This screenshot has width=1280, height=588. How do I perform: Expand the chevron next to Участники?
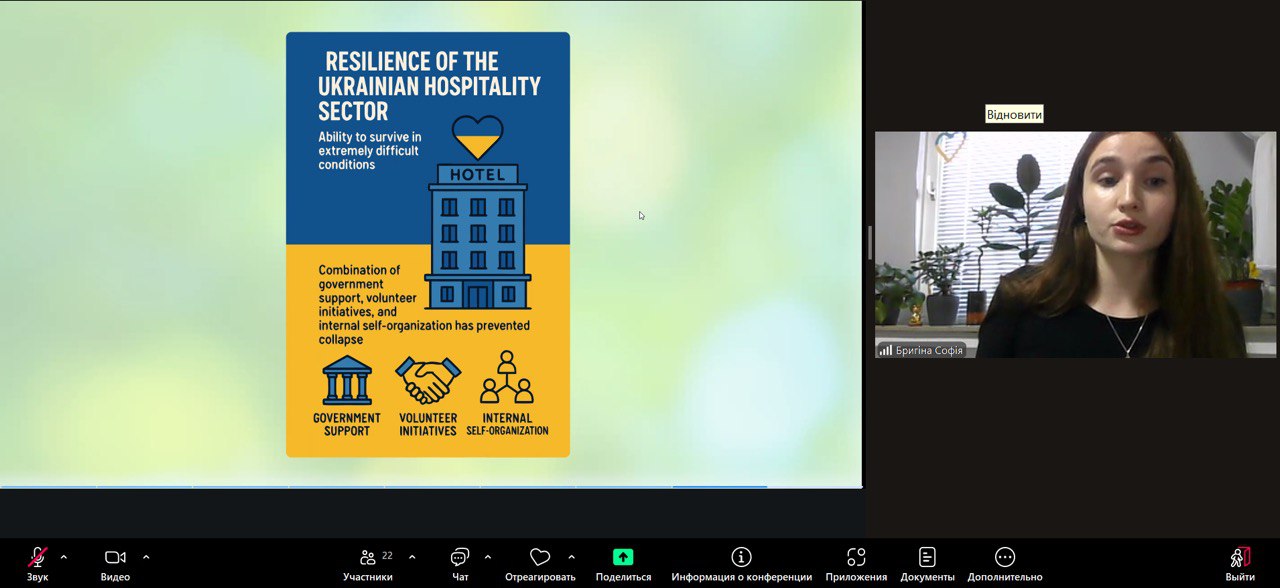(412, 557)
